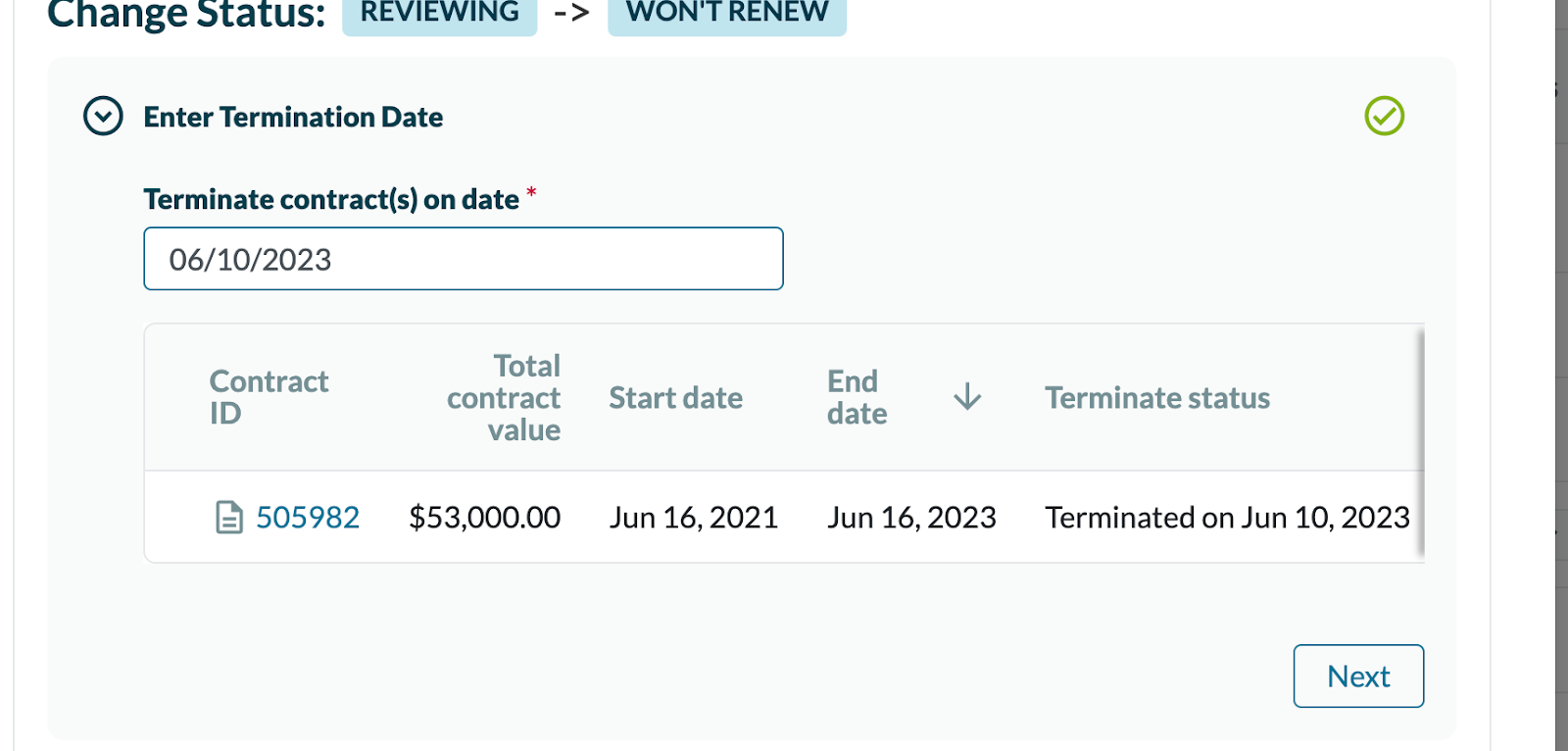Click the WON'T RENEW status badge
The height and width of the screenshot is (751, 1568).
pos(726,14)
